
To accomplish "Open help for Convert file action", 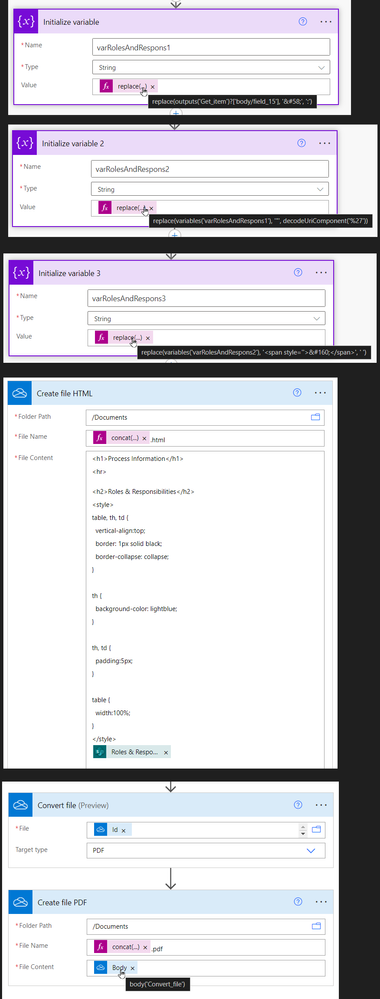I will tap(297, 804).
